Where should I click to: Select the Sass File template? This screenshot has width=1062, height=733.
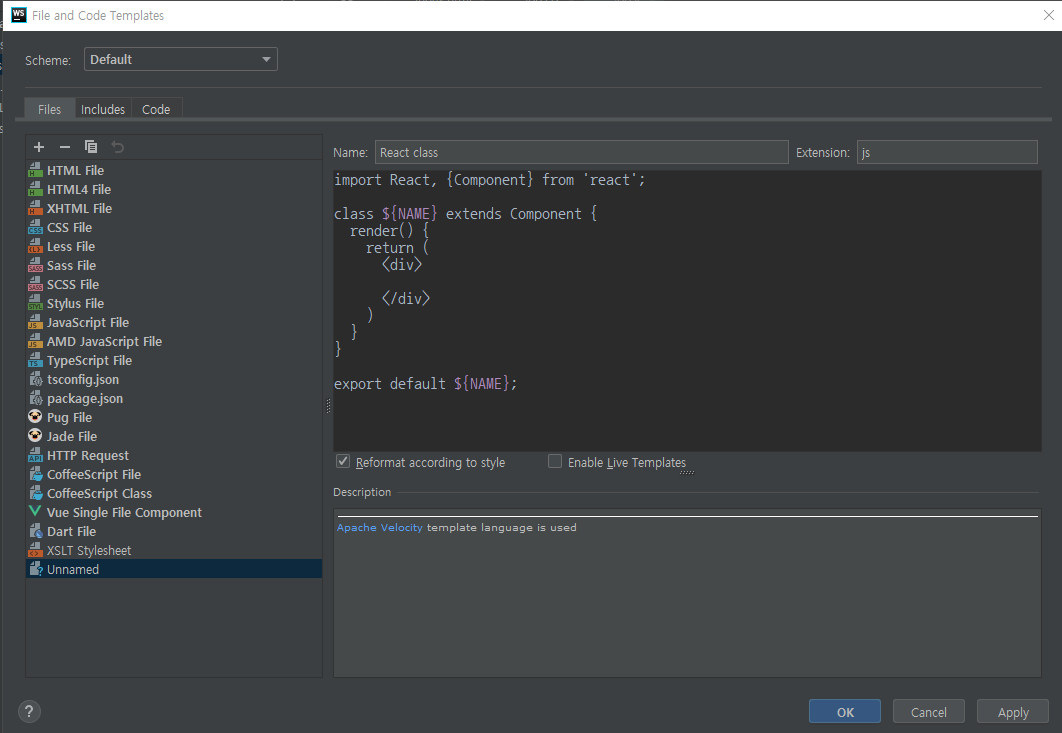tap(173, 265)
